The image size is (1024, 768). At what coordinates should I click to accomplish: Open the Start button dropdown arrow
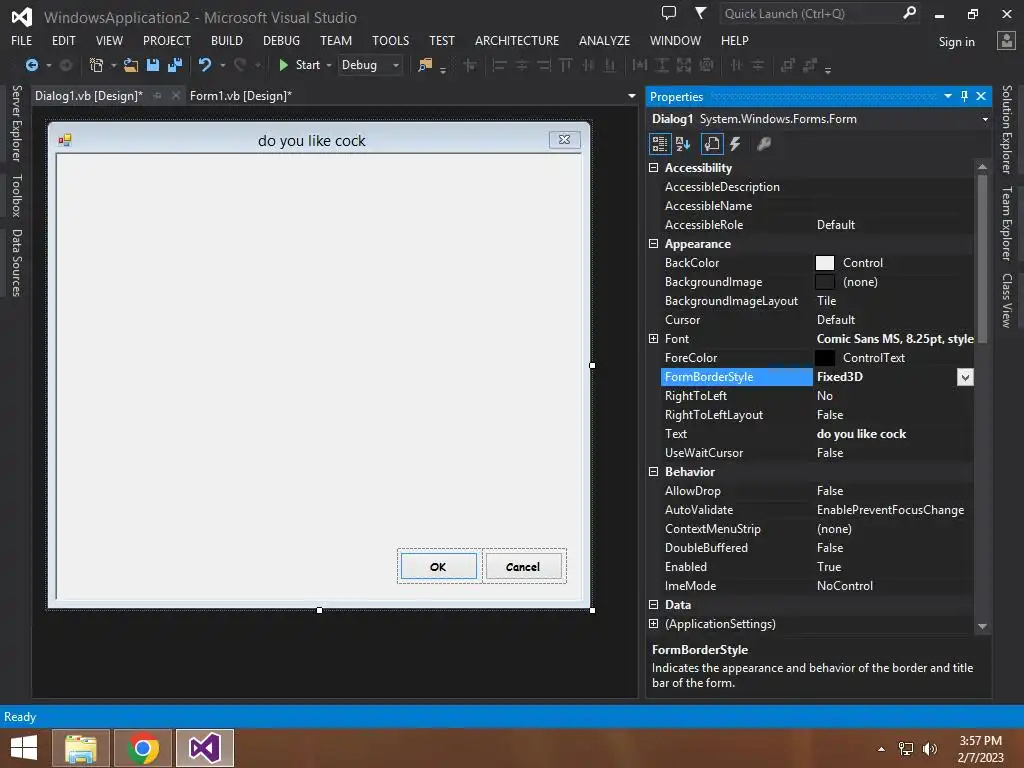(x=328, y=65)
